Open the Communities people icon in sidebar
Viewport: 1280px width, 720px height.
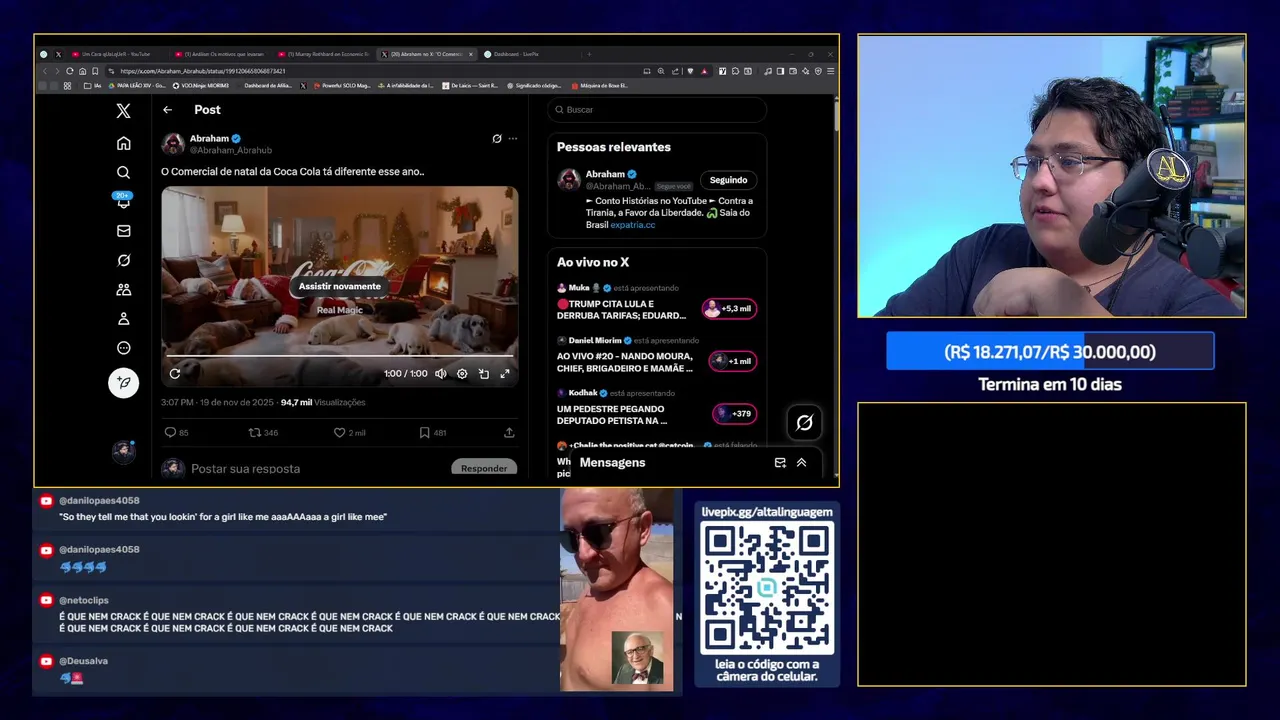(x=123, y=289)
